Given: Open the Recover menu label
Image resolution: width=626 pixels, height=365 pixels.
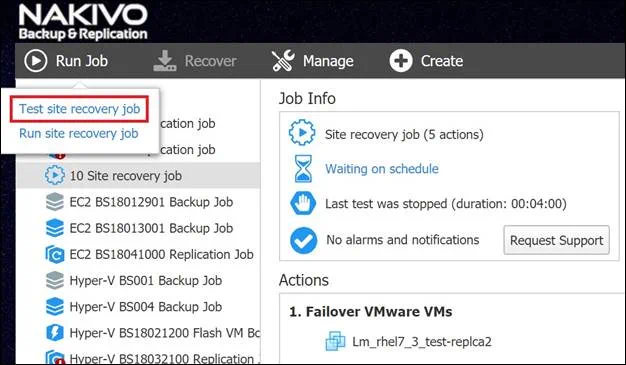Looking at the screenshot, I should [x=210, y=61].
